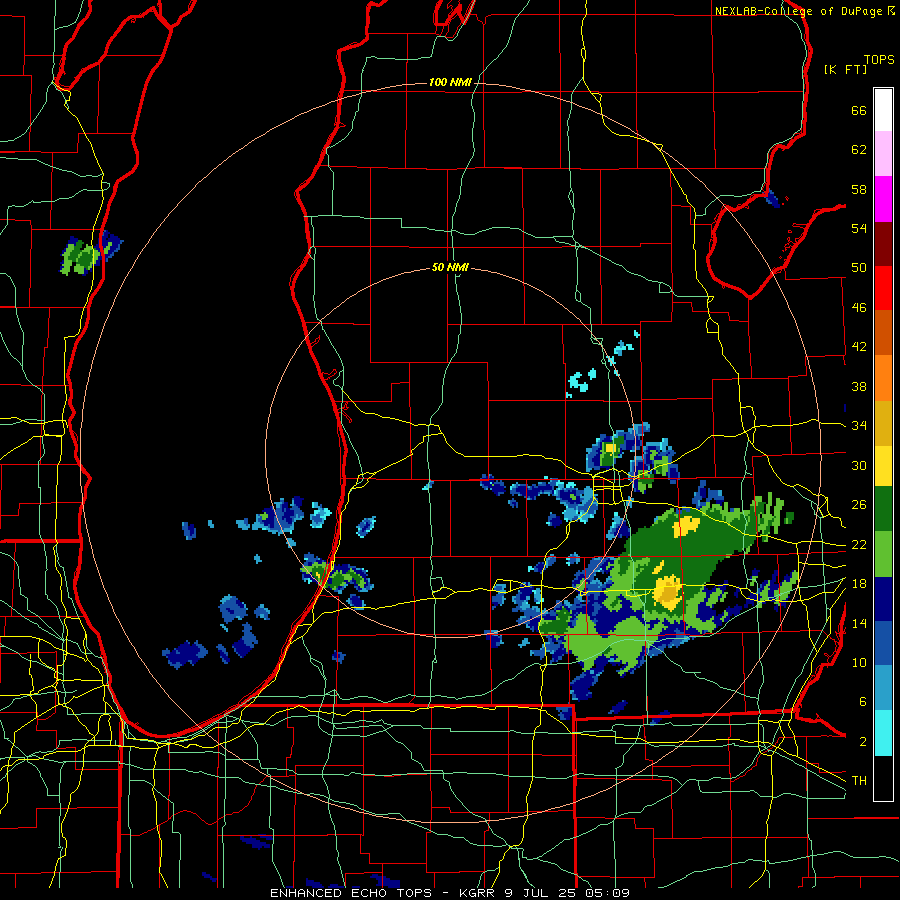Click legend value 54

[859, 228]
